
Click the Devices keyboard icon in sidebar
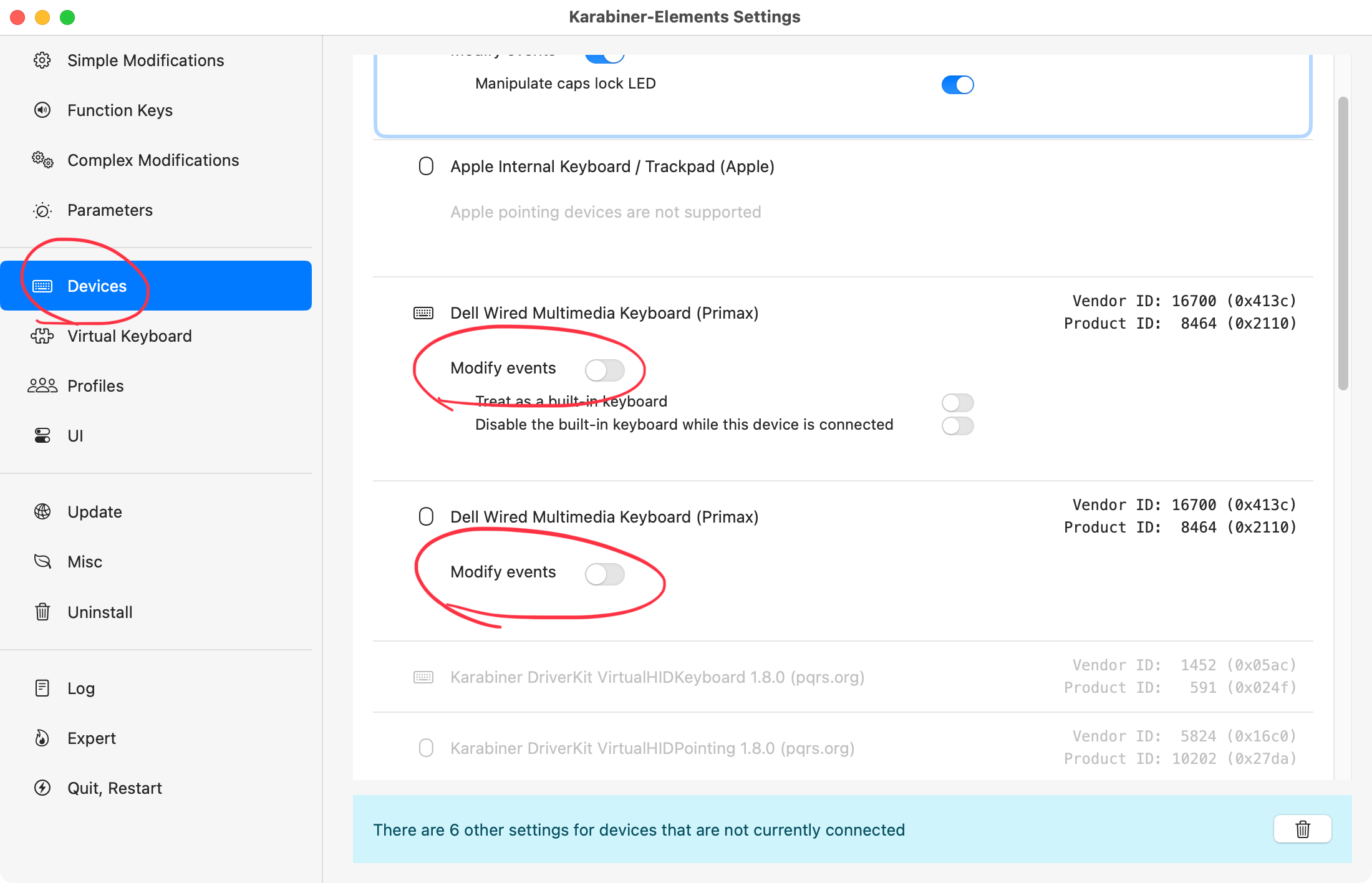(42, 286)
